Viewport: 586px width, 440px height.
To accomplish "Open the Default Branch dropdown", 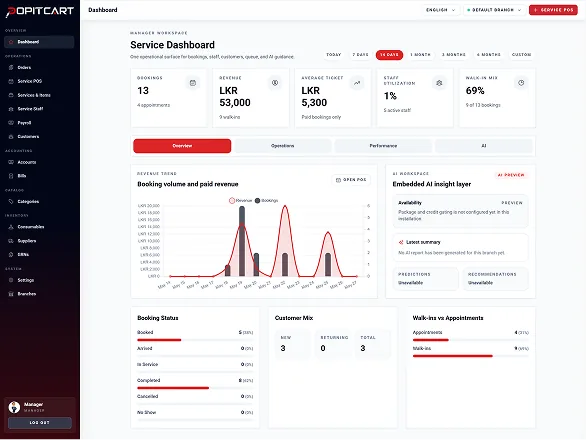I will (x=494, y=10).
